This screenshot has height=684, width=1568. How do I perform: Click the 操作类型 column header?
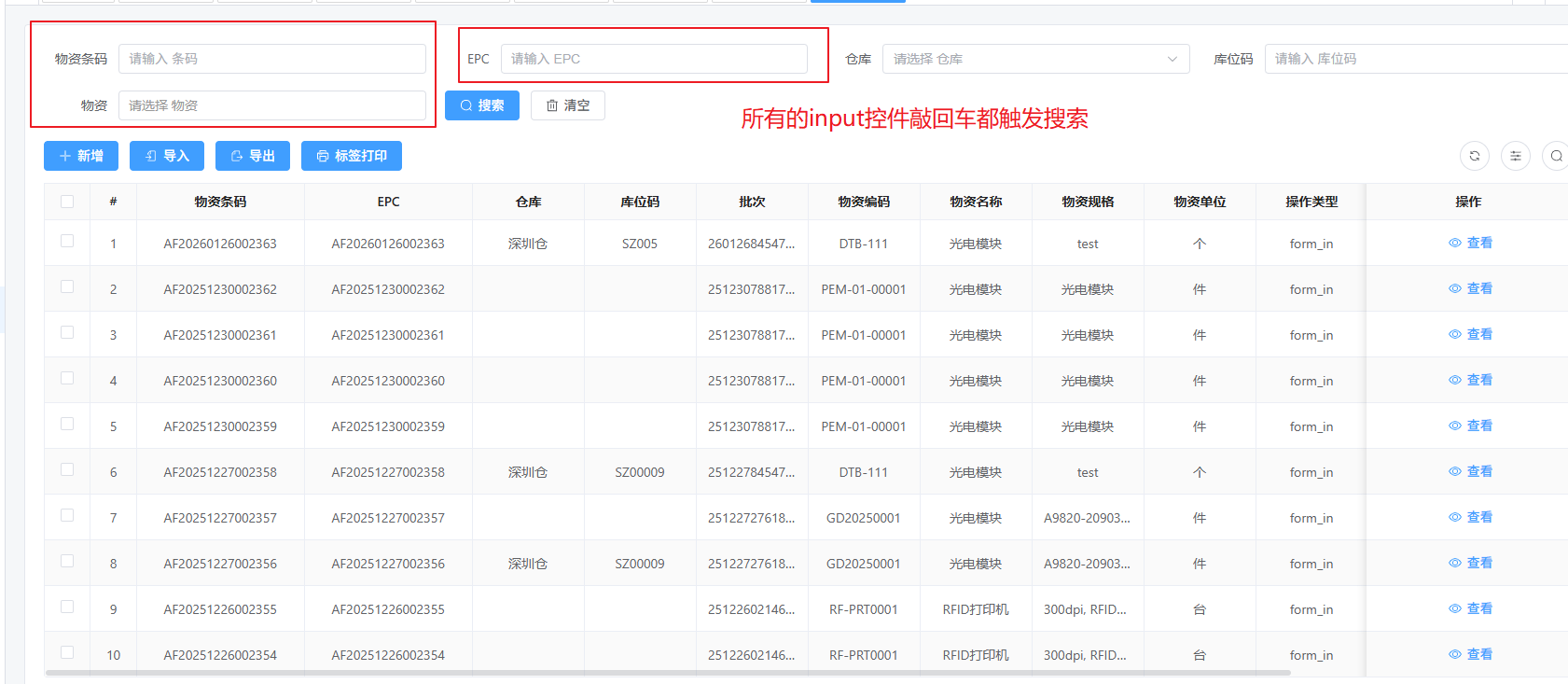coord(1311,202)
